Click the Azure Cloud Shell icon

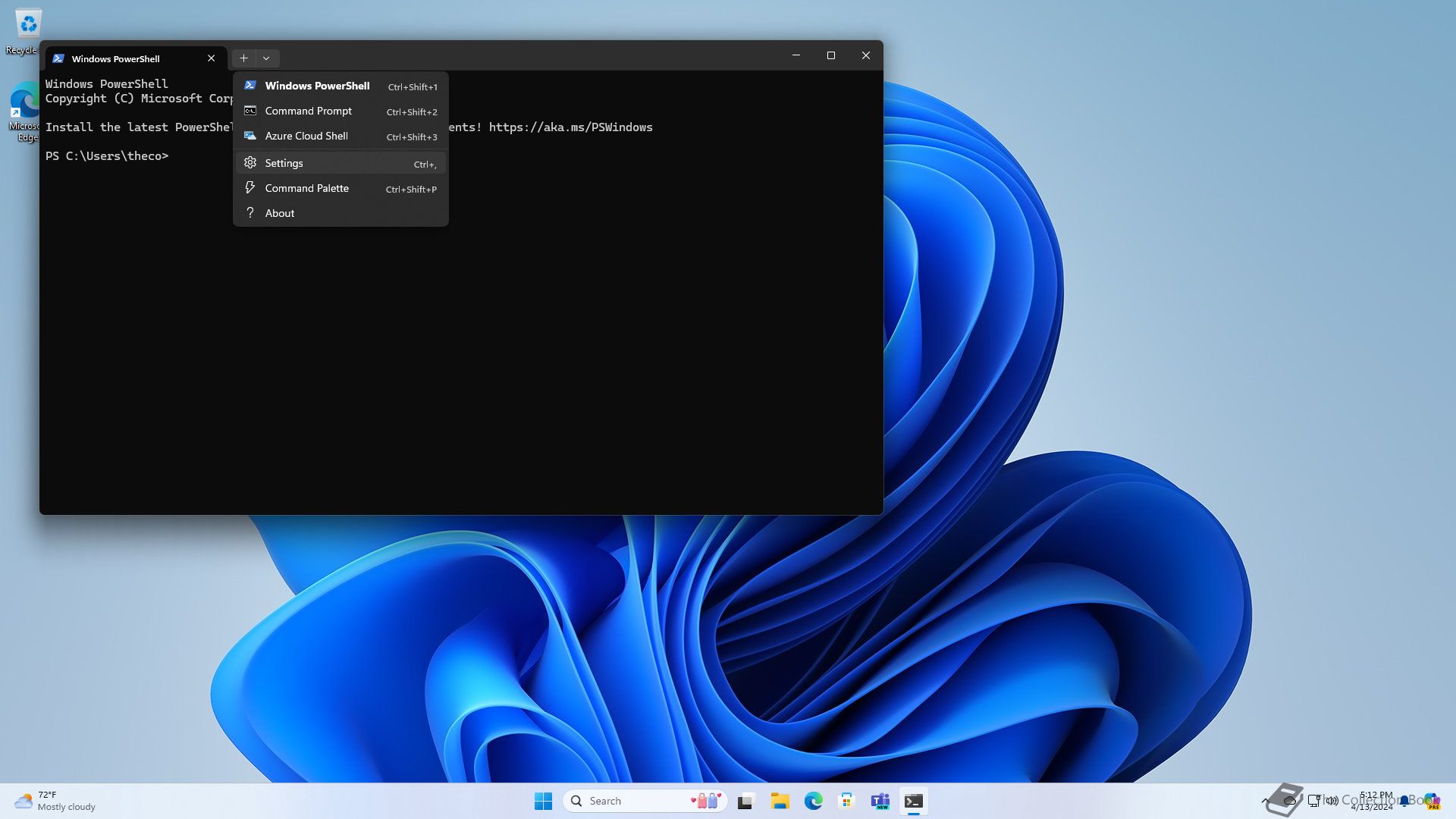point(249,136)
